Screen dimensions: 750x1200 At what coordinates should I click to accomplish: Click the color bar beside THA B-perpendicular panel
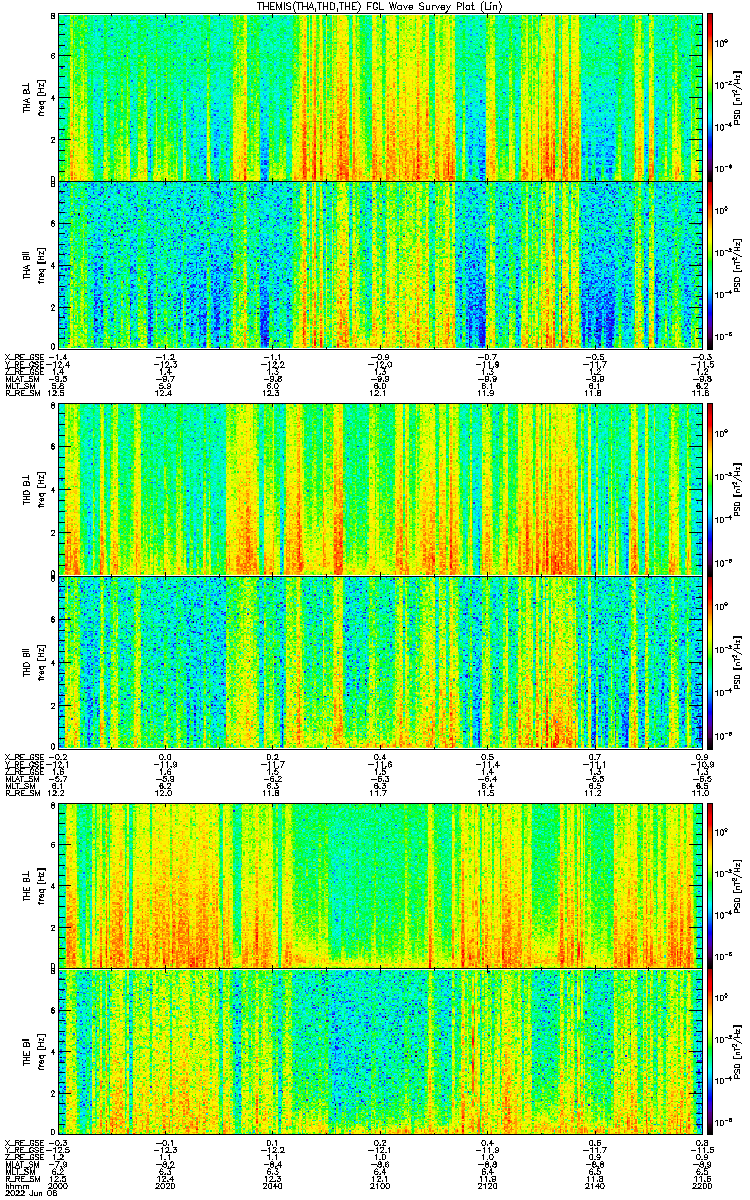(x=710, y=96)
